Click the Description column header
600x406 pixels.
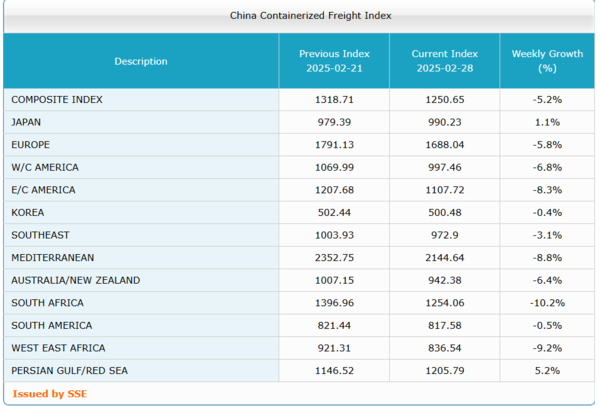coord(141,62)
